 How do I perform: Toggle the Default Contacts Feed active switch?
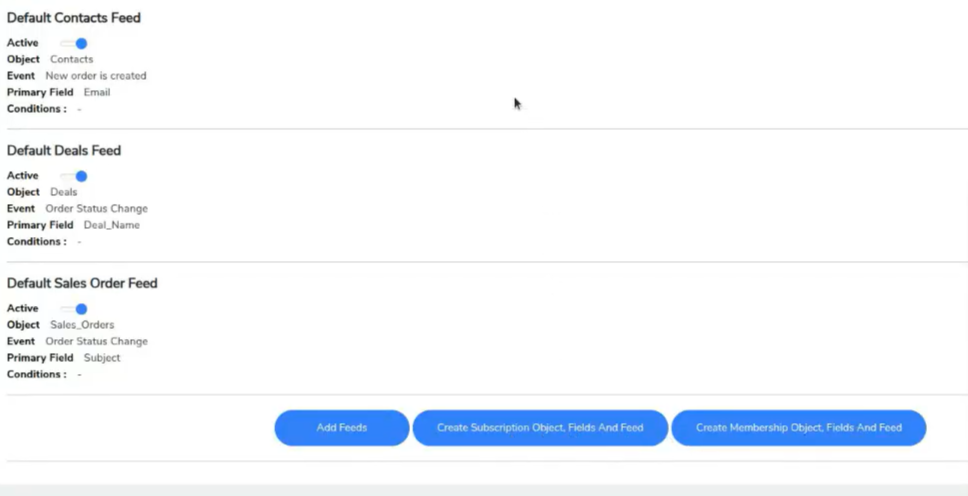click(x=75, y=43)
